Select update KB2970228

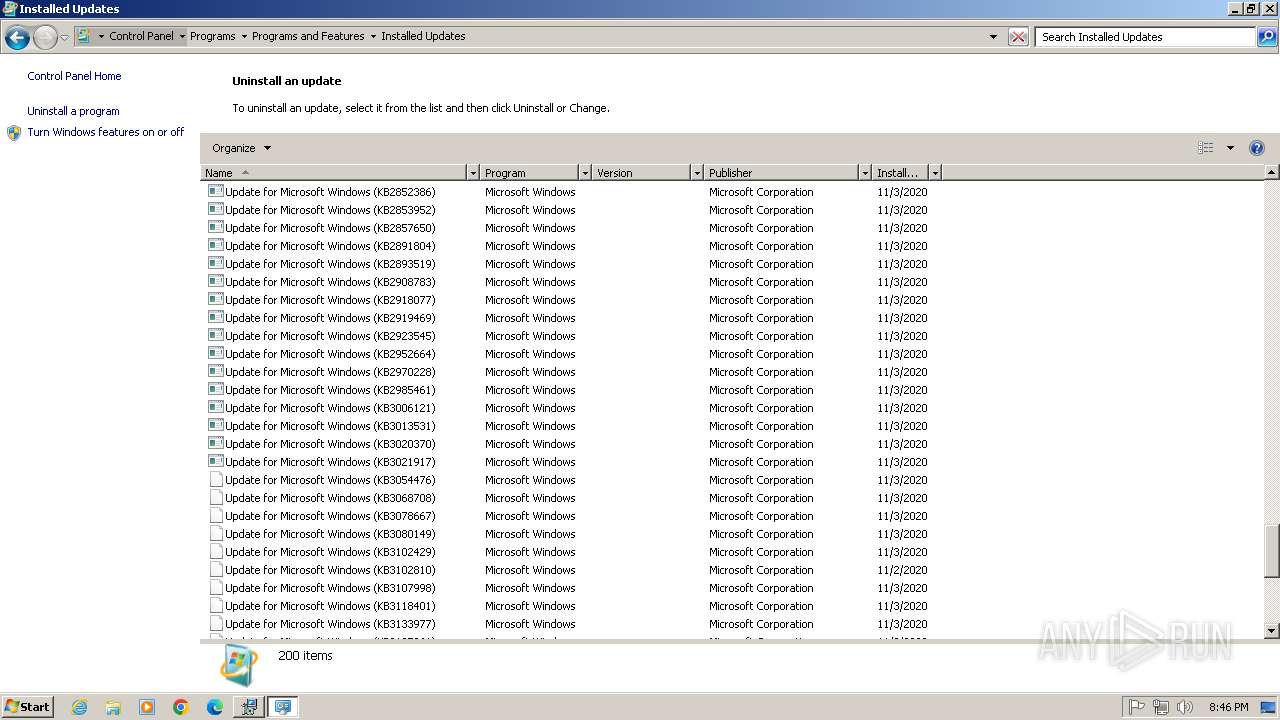[330, 372]
